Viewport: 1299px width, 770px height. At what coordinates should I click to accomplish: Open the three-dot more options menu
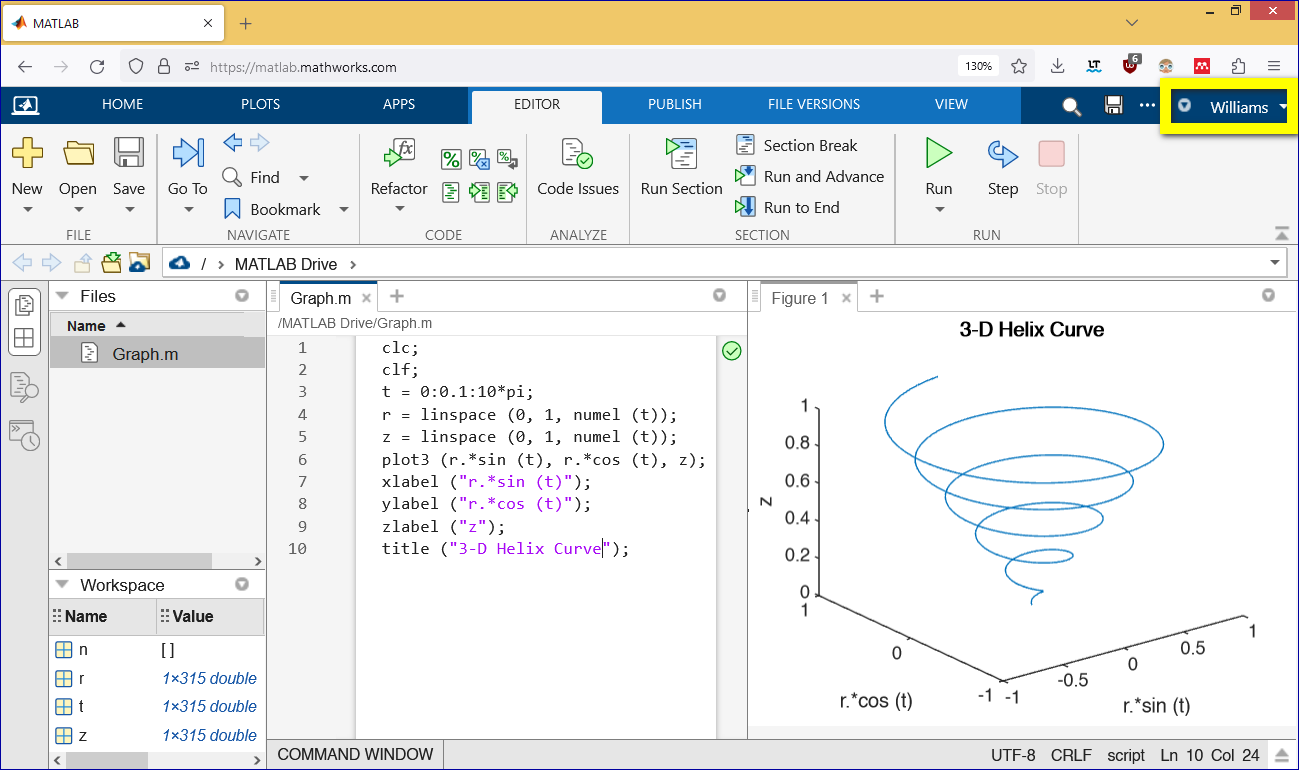pos(1147,105)
